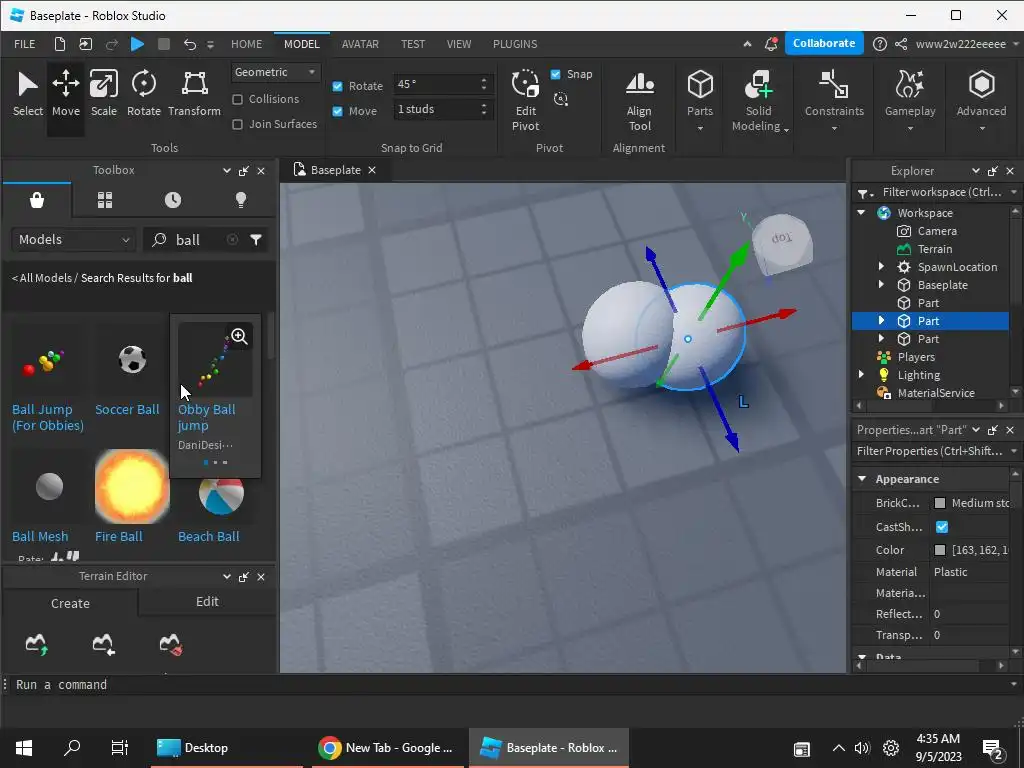Open Constraints menu icon
The image size is (1024, 768).
point(834,85)
